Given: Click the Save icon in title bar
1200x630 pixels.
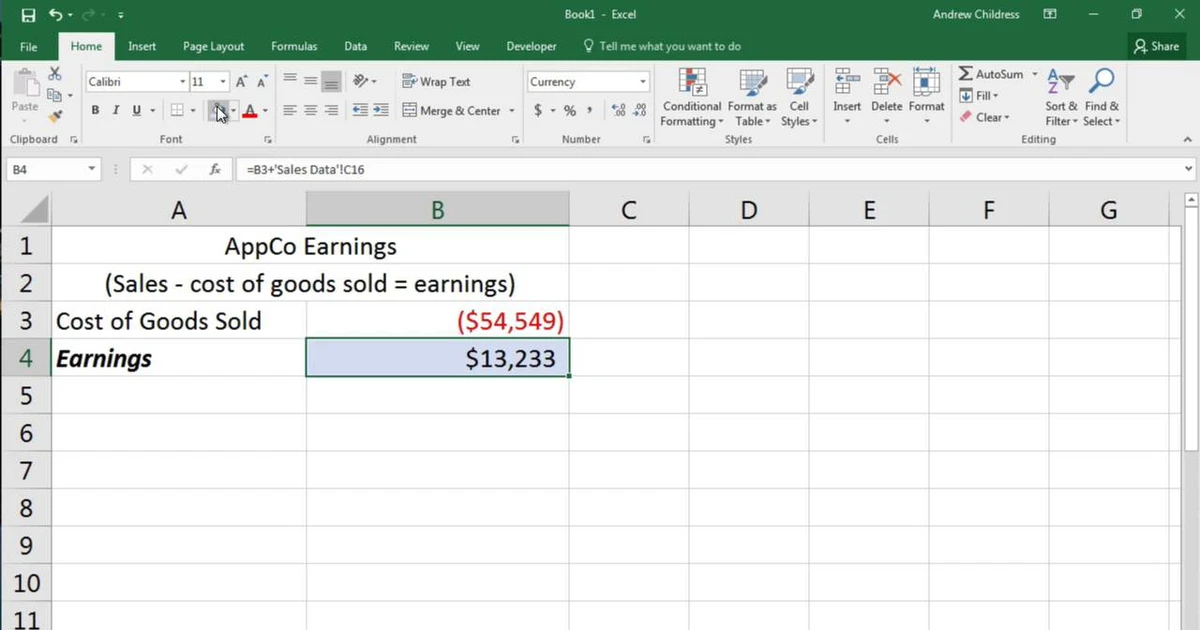Looking at the screenshot, I should [x=28, y=15].
